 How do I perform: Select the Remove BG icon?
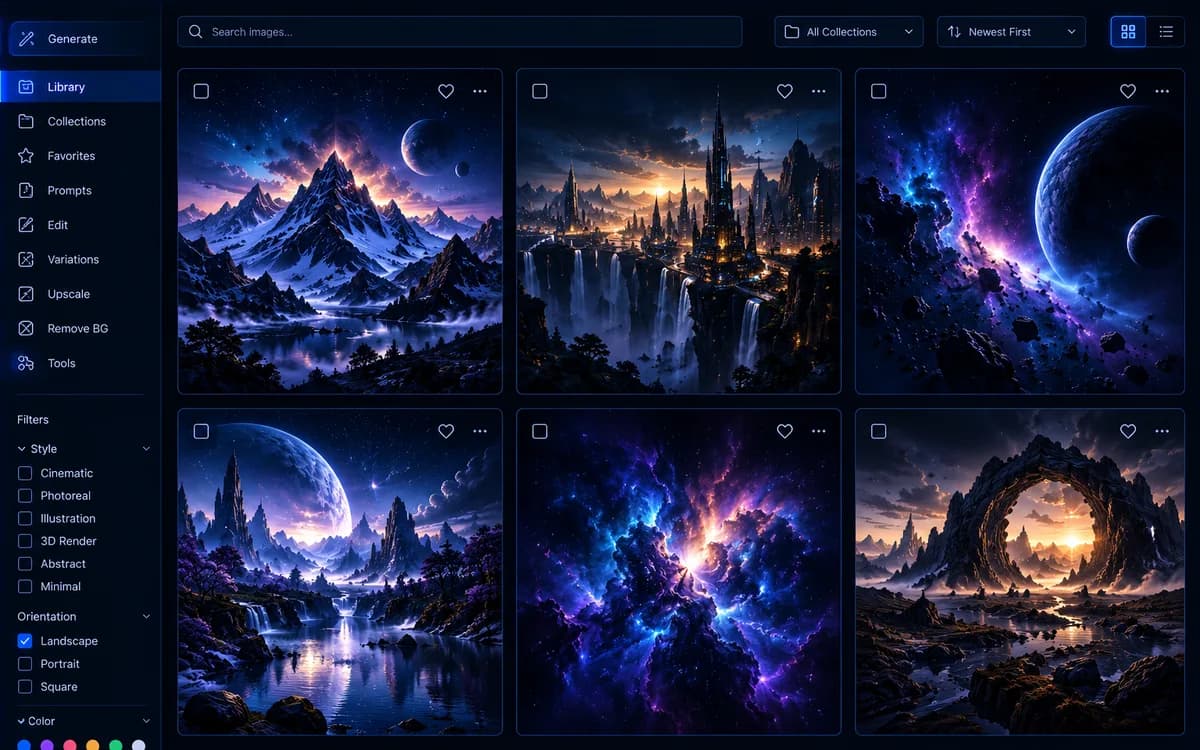tap(26, 328)
